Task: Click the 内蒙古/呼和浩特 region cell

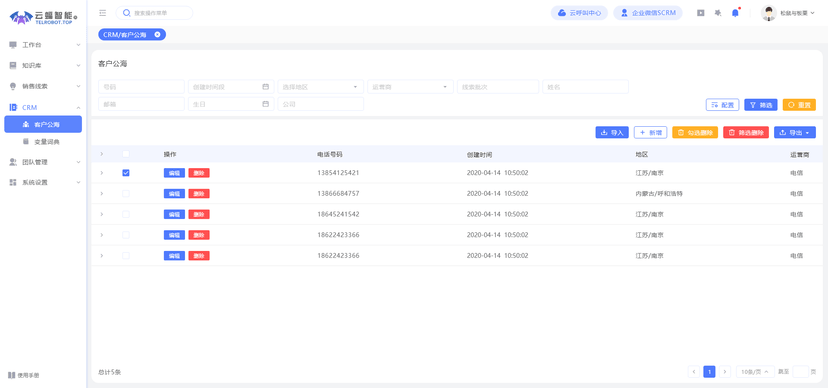Action: coord(659,194)
